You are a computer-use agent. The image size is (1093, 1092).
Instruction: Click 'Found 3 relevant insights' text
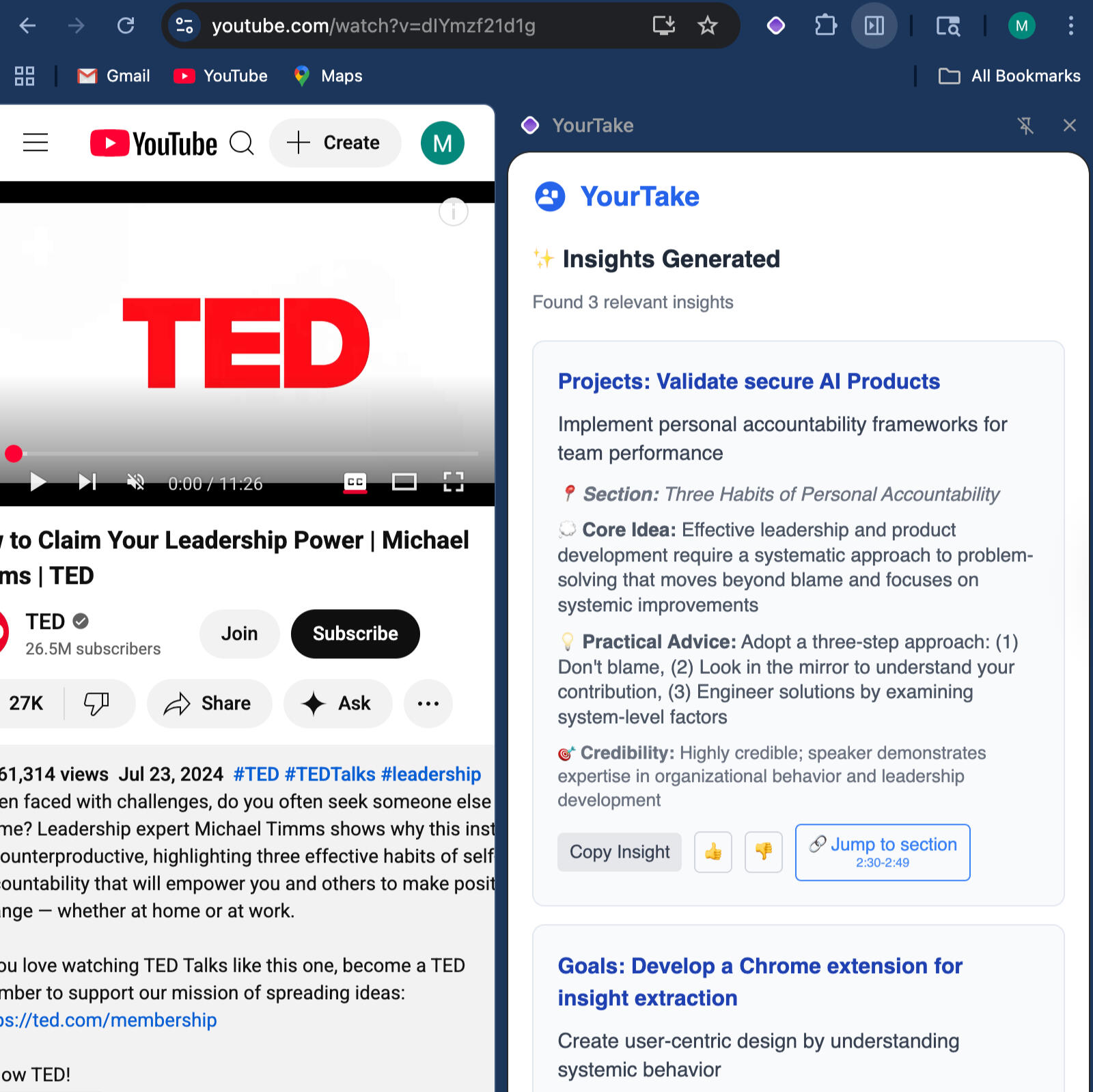point(633,302)
